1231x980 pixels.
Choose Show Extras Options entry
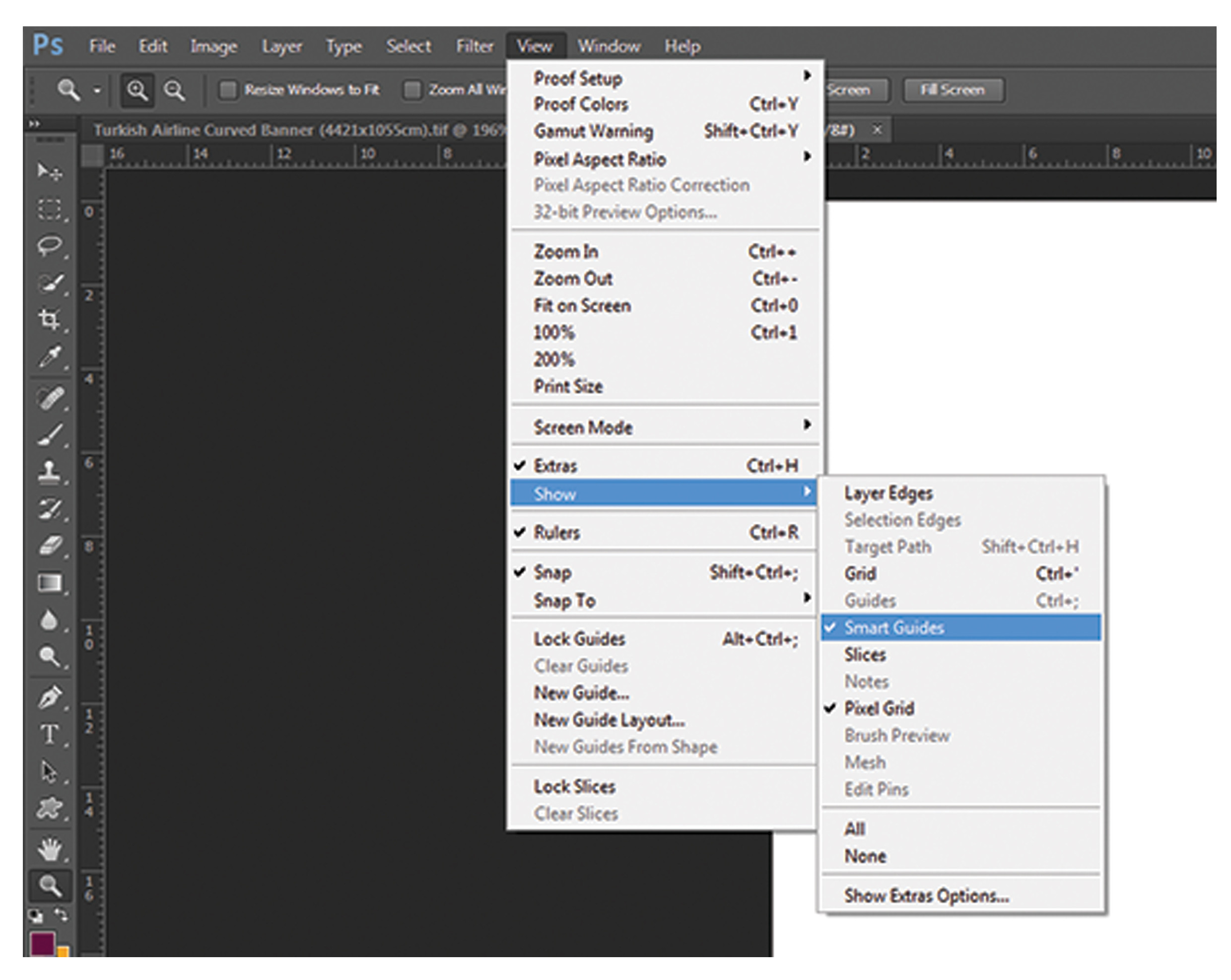coord(961,896)
